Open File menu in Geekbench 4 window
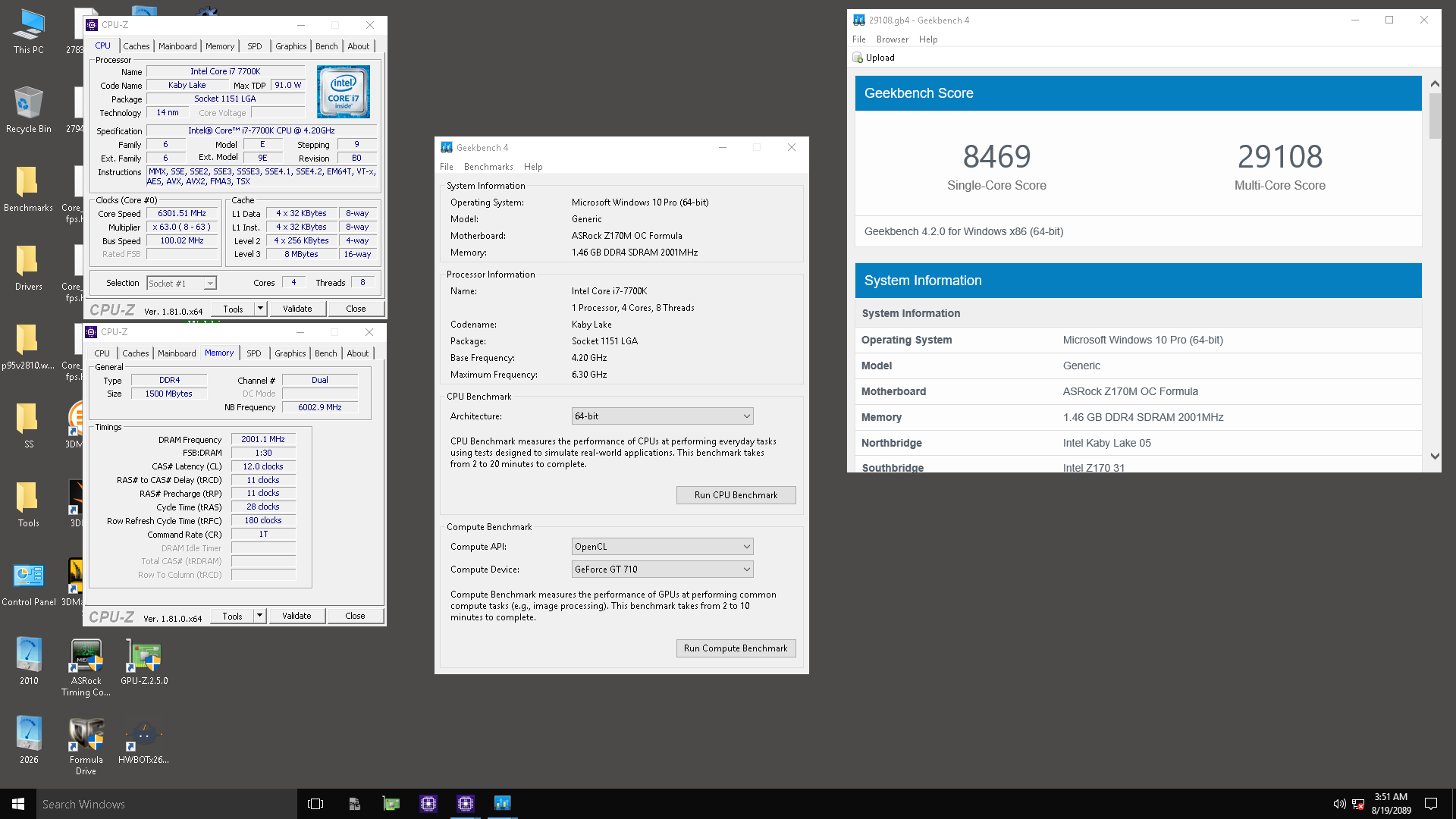The image size is (1456, 819). [447, 167]
